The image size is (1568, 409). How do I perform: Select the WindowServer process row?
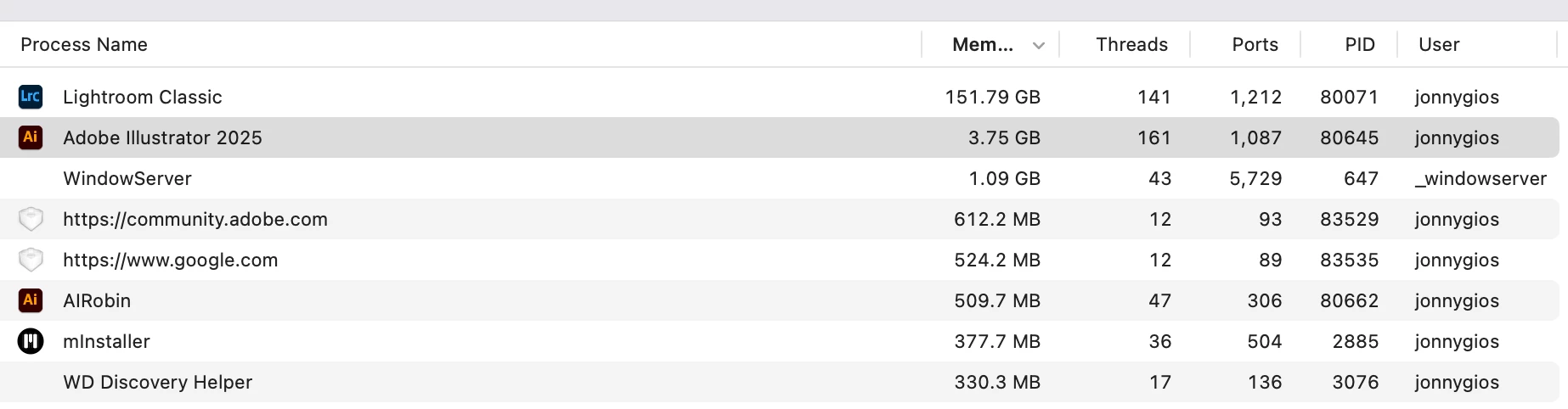[780, 178]
